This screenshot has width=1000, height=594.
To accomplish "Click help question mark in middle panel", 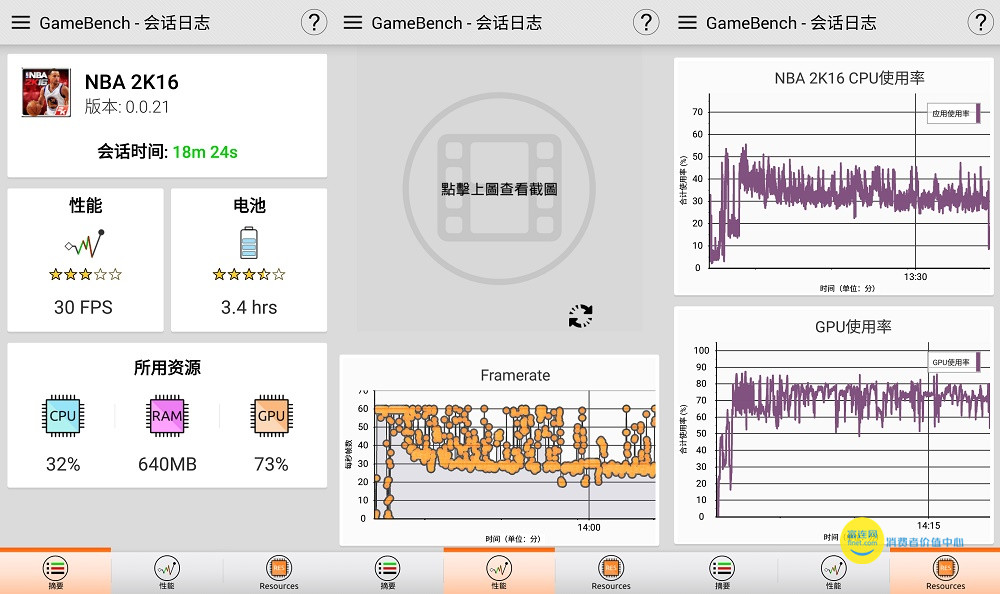I will click(x=646, y=22).
